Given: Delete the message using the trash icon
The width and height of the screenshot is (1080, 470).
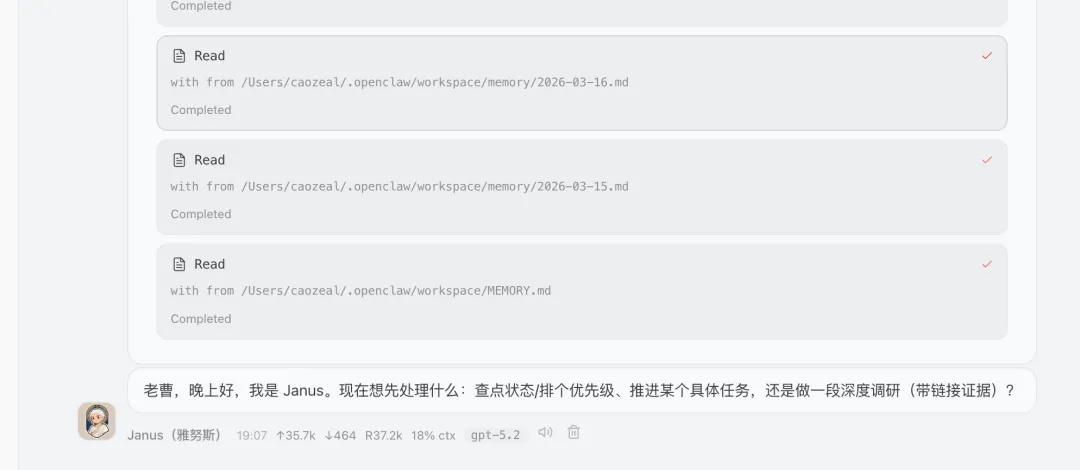Looking at the screenshot, I should [574, 432].
